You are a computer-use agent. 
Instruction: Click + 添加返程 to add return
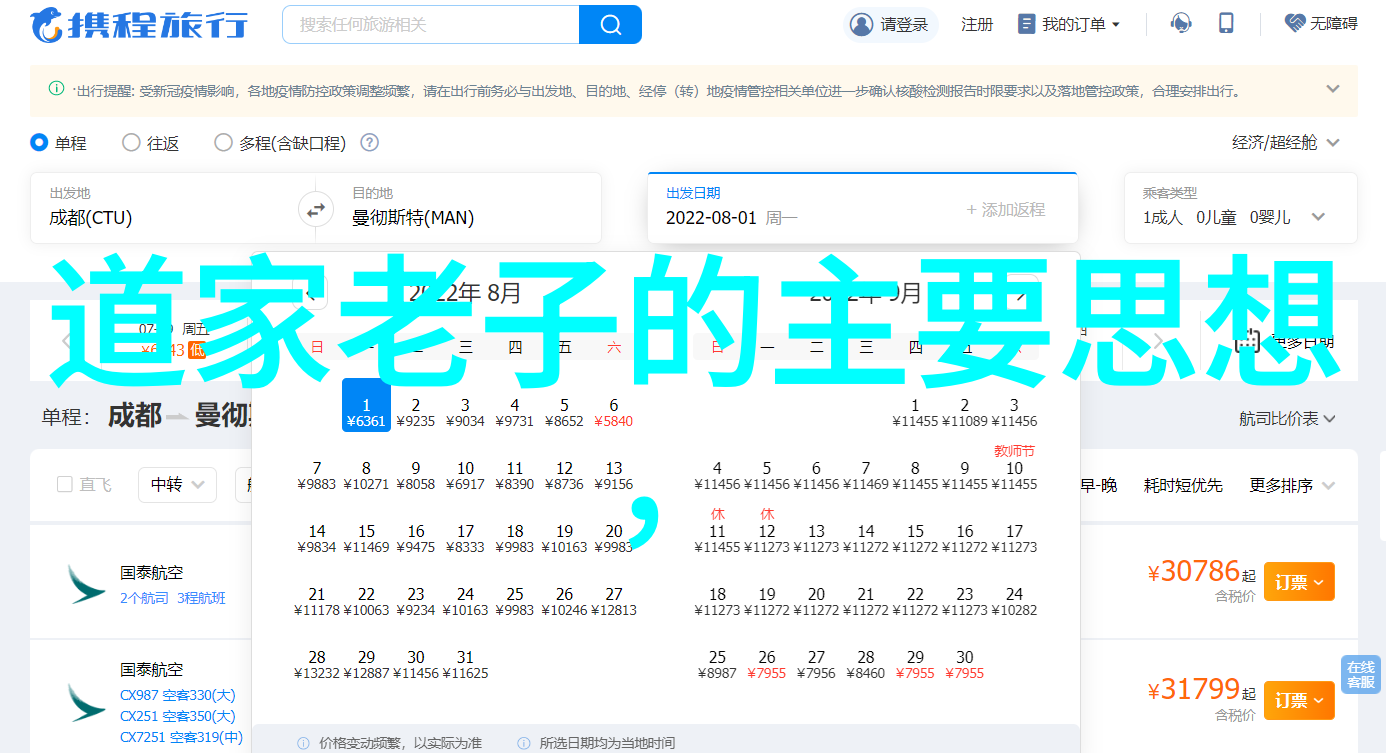click(1005, 209)
